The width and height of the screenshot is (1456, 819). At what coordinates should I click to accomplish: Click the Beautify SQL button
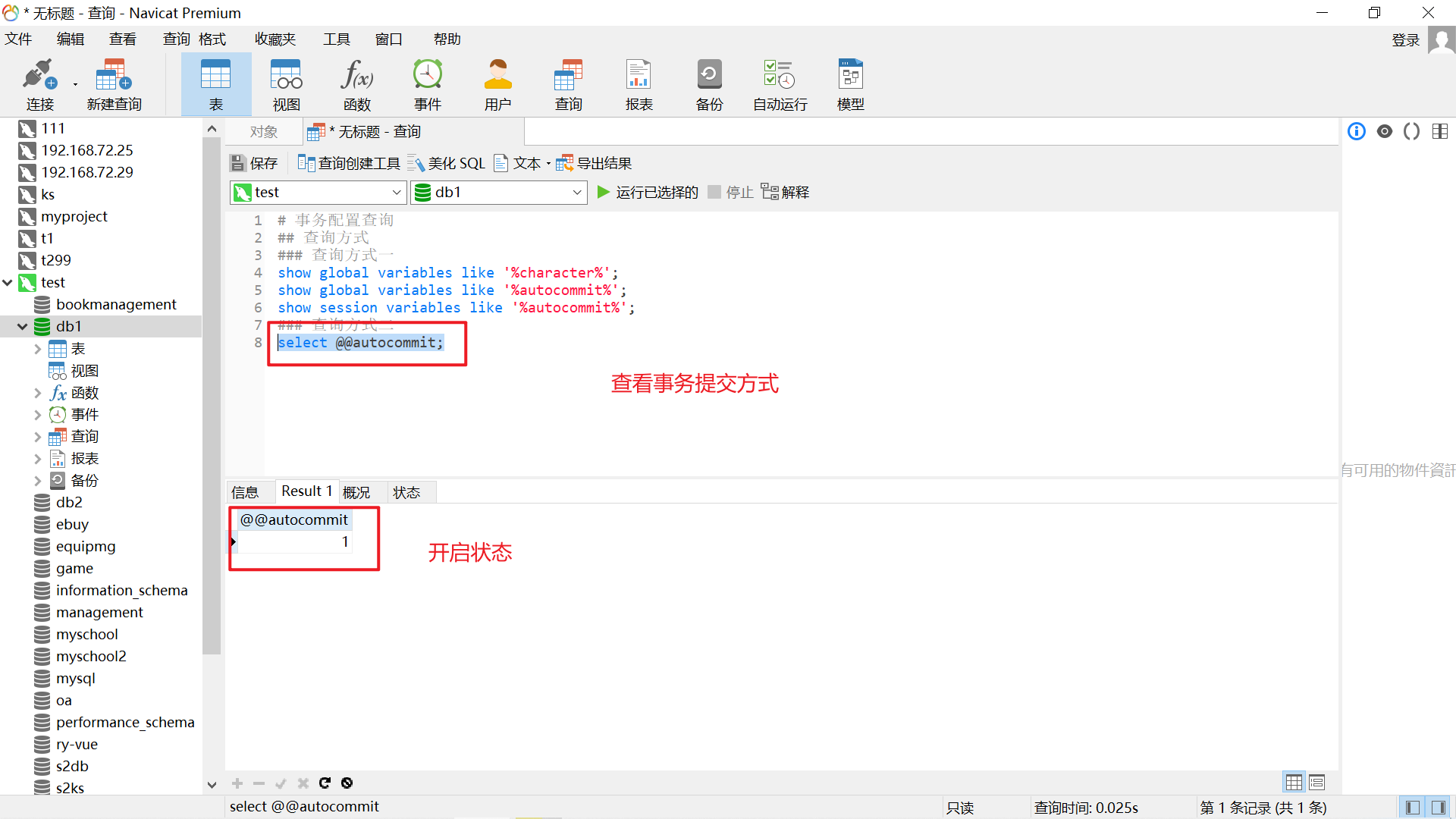(x=447, y=163)
